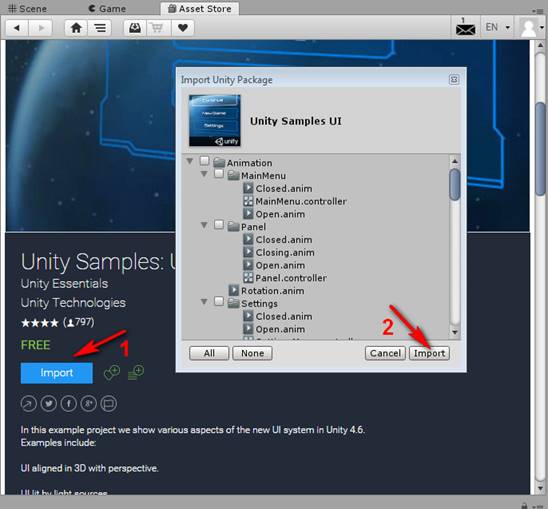Share the asset on Twitter
The height and width of the screenshot is (509, 548).
[49, 404]
